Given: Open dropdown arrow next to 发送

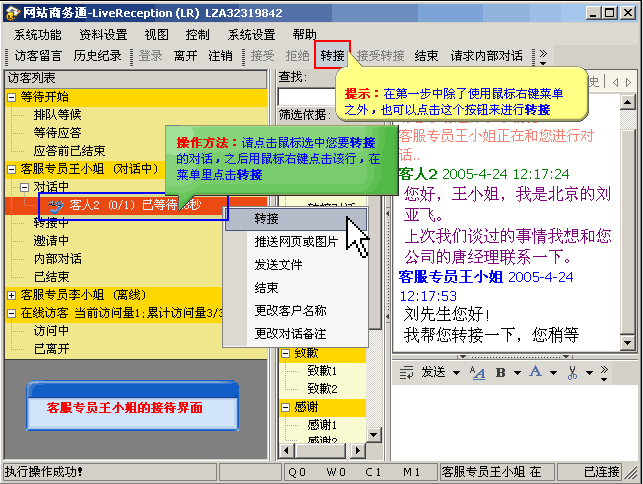Looking at the screenshot, I should point(456,372).
